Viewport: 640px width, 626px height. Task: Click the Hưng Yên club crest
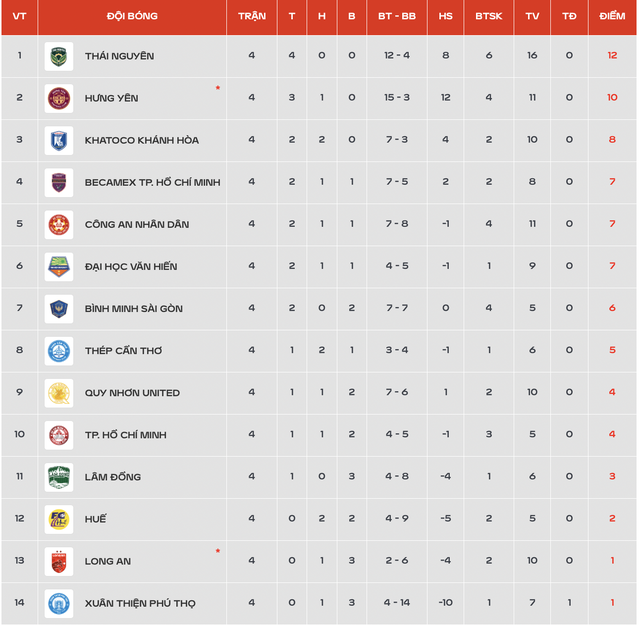point(59,98)
